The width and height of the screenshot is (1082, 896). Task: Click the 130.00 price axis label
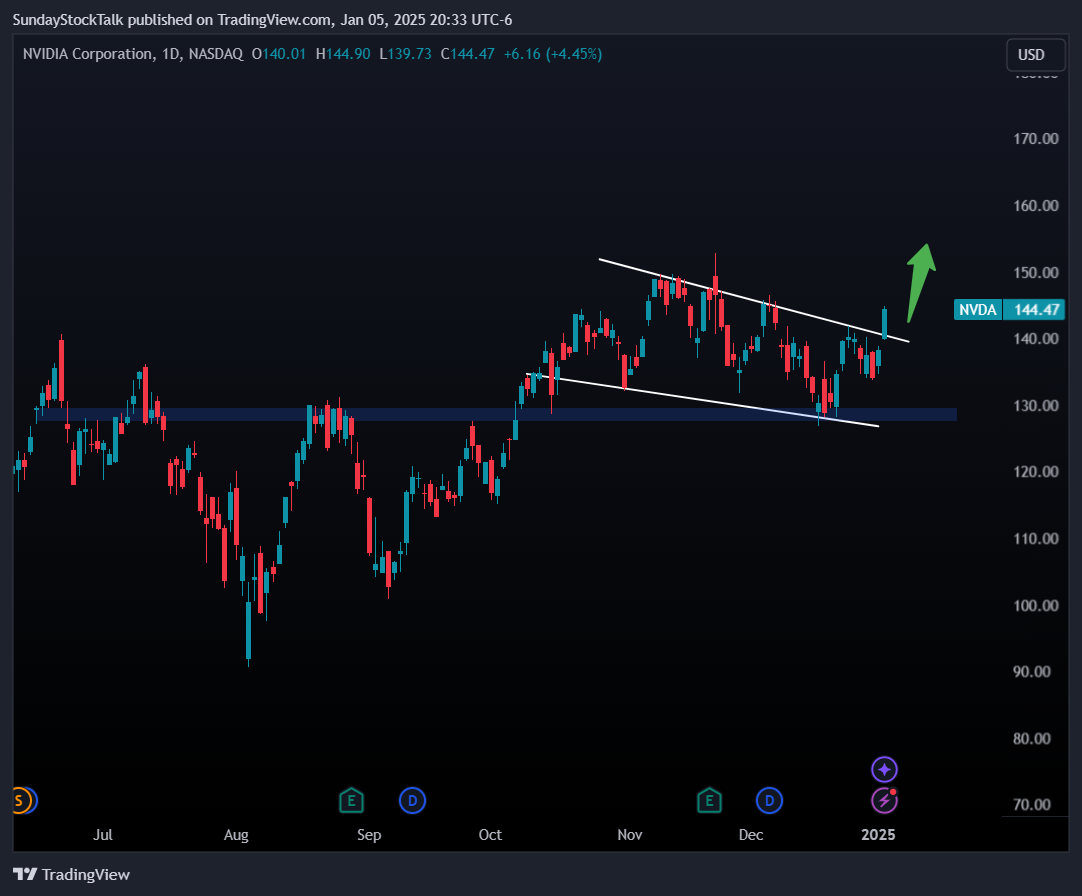1035,406
